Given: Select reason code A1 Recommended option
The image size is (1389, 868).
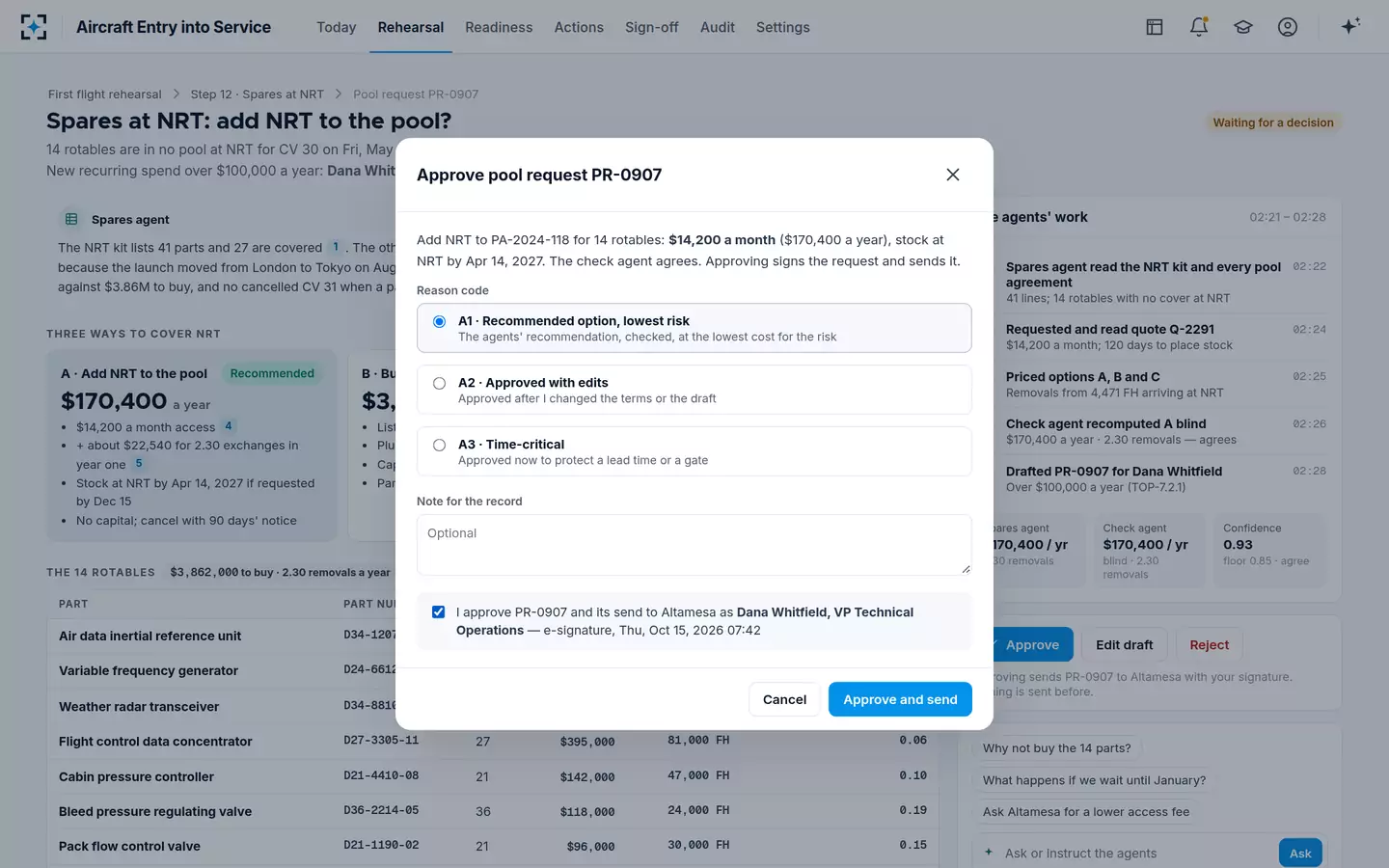Looking at the screenshot, I should (x=694, y=328).
